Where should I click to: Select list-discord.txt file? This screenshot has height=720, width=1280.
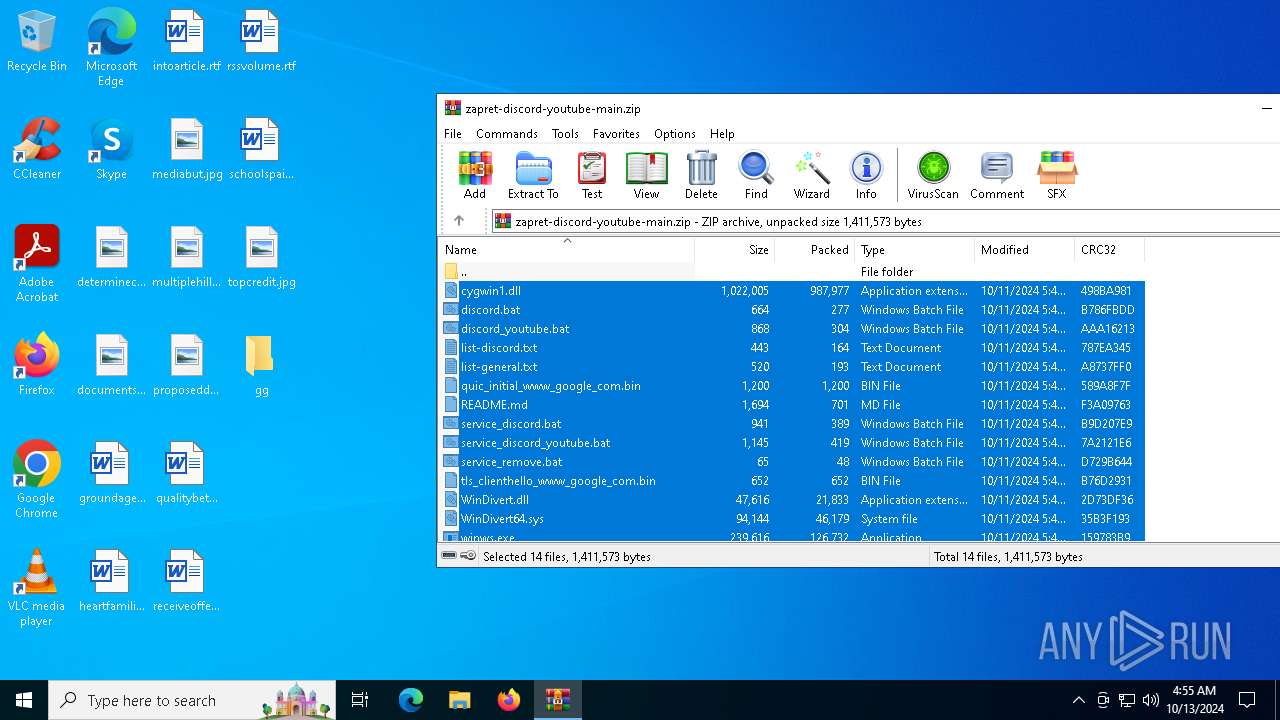[x=792, y=347]
